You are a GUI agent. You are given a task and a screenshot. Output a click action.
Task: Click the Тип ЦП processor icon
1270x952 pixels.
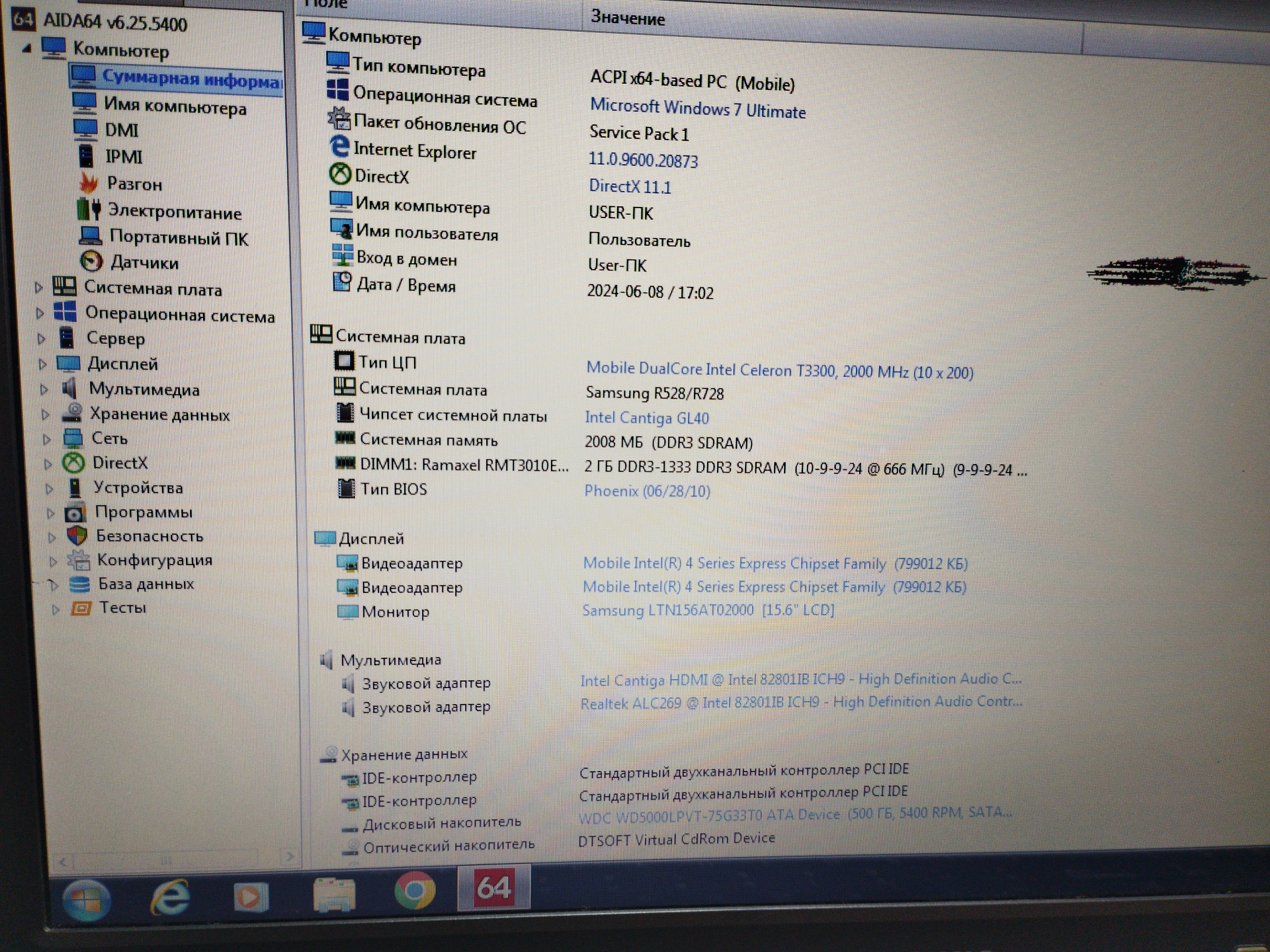(345, 361)
